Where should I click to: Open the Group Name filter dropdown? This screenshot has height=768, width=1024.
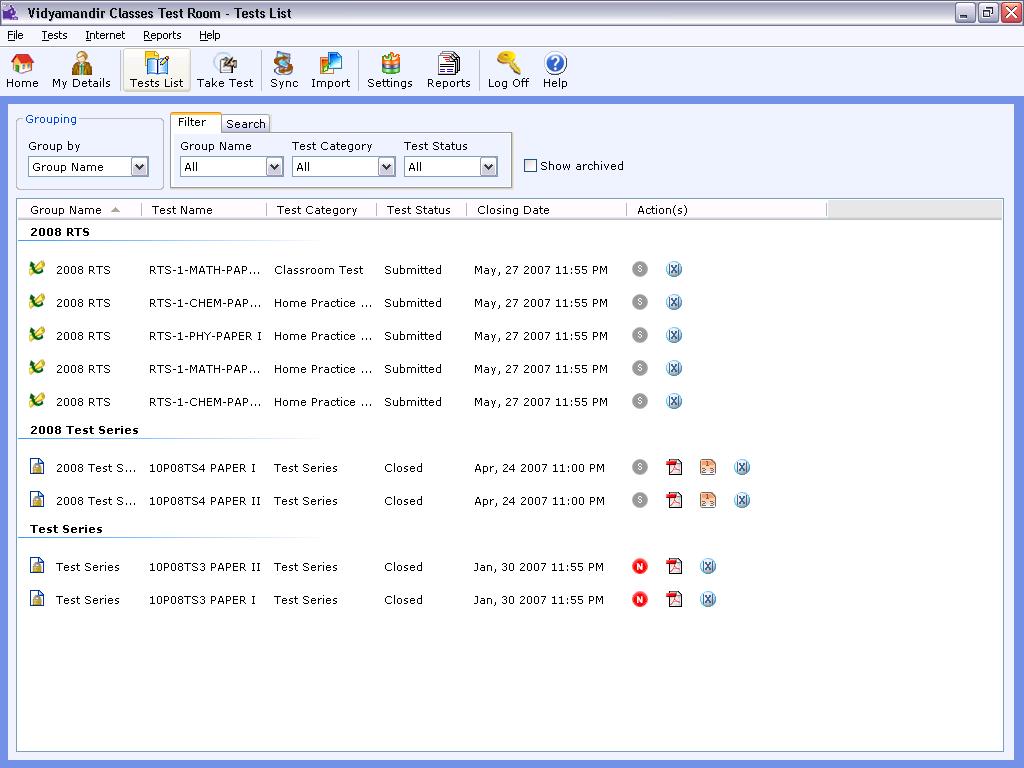231,167
